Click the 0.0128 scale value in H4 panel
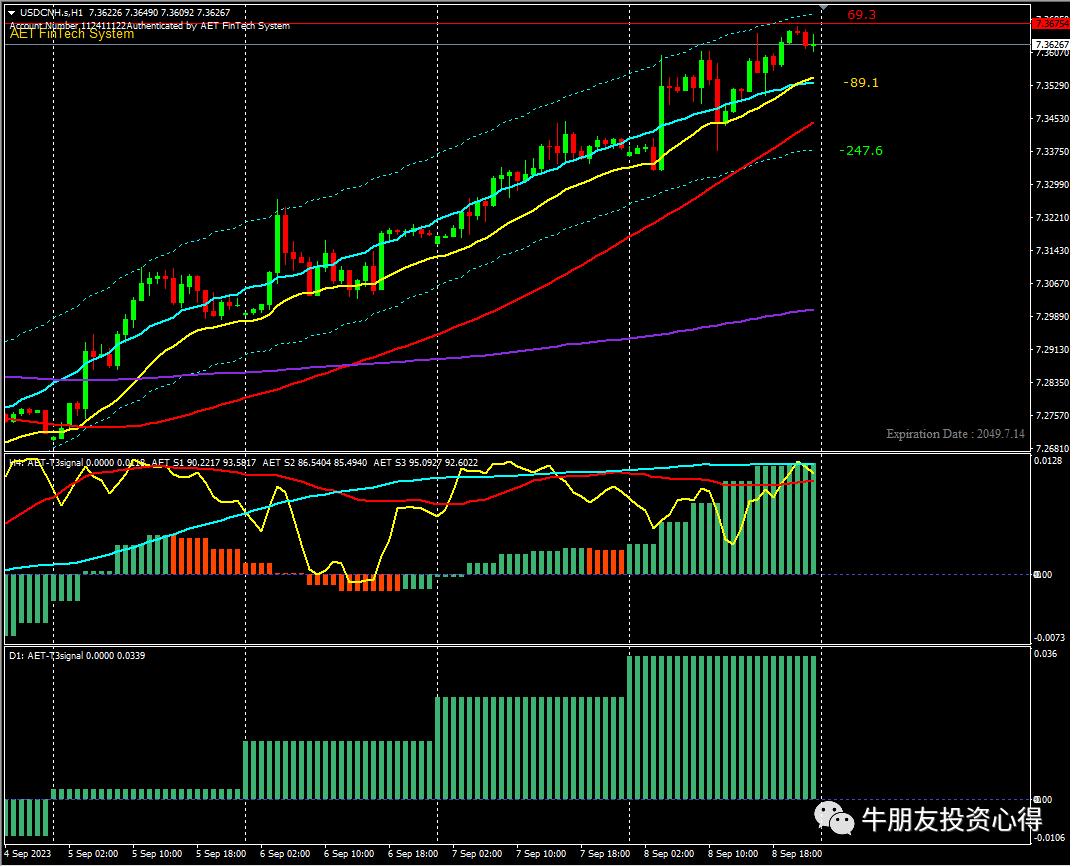 coord(1048,461)
